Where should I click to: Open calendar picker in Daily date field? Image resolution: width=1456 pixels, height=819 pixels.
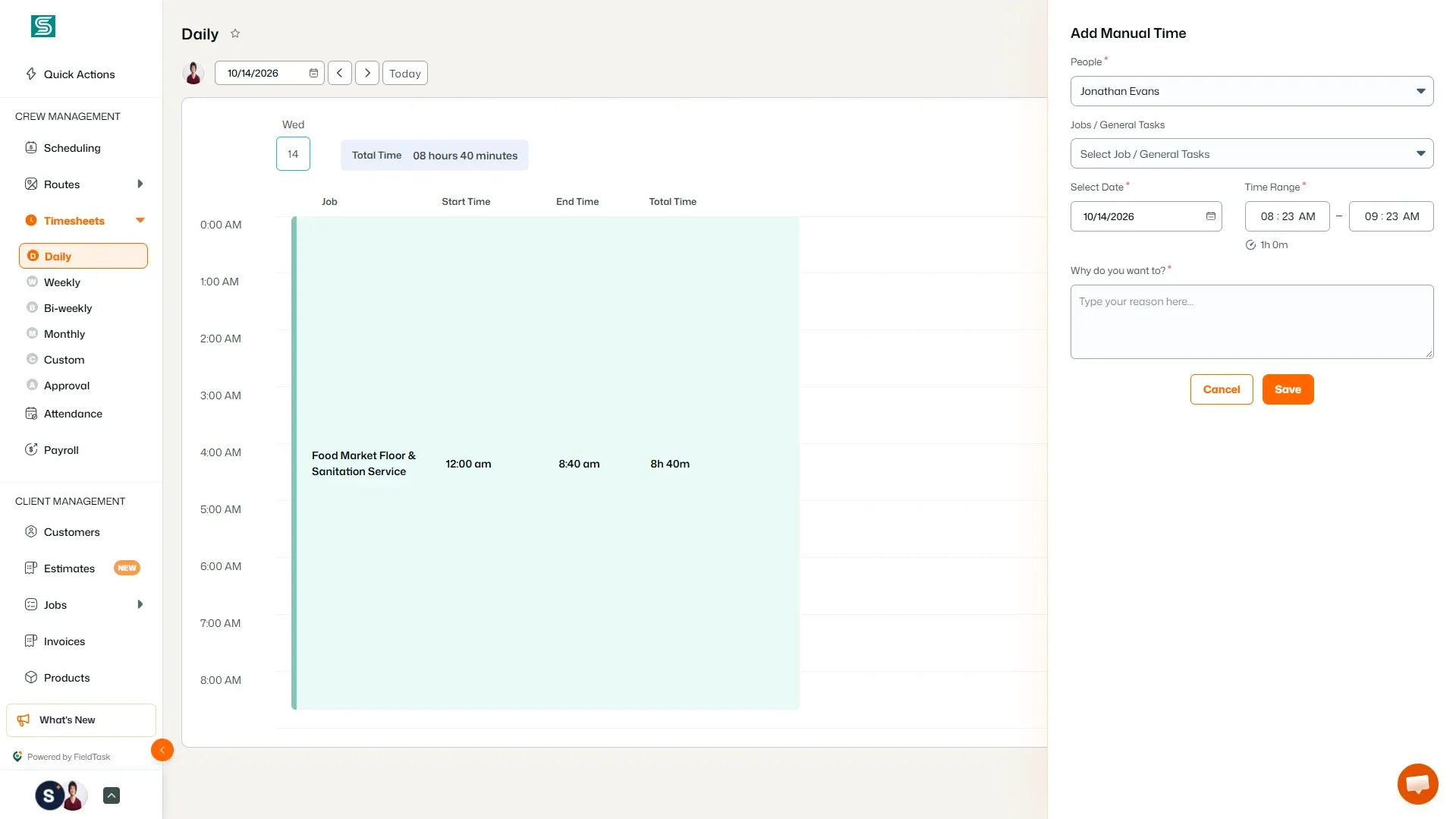pyautogui.click(x=313, y=73)
